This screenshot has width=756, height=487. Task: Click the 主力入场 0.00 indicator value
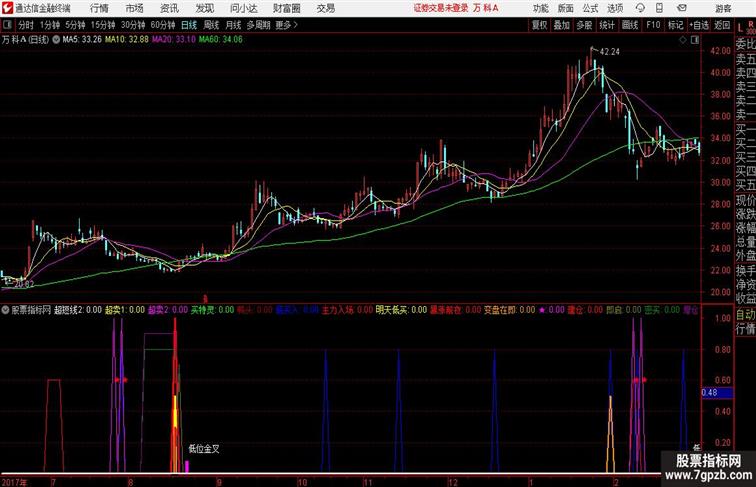pyautogui.click(x=347, y=310)
